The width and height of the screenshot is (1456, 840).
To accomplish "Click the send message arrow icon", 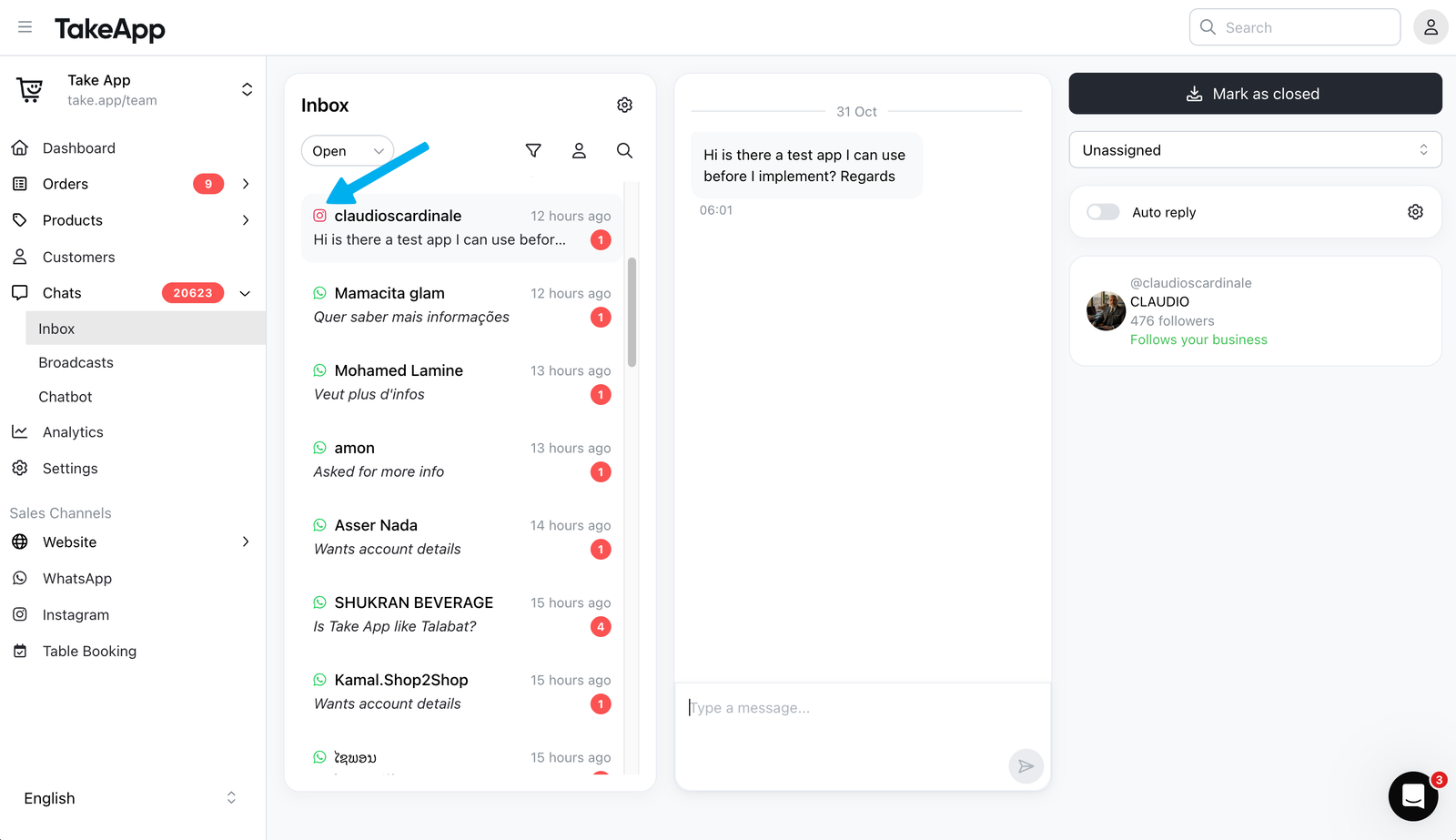I will [x=1026, y=766].
